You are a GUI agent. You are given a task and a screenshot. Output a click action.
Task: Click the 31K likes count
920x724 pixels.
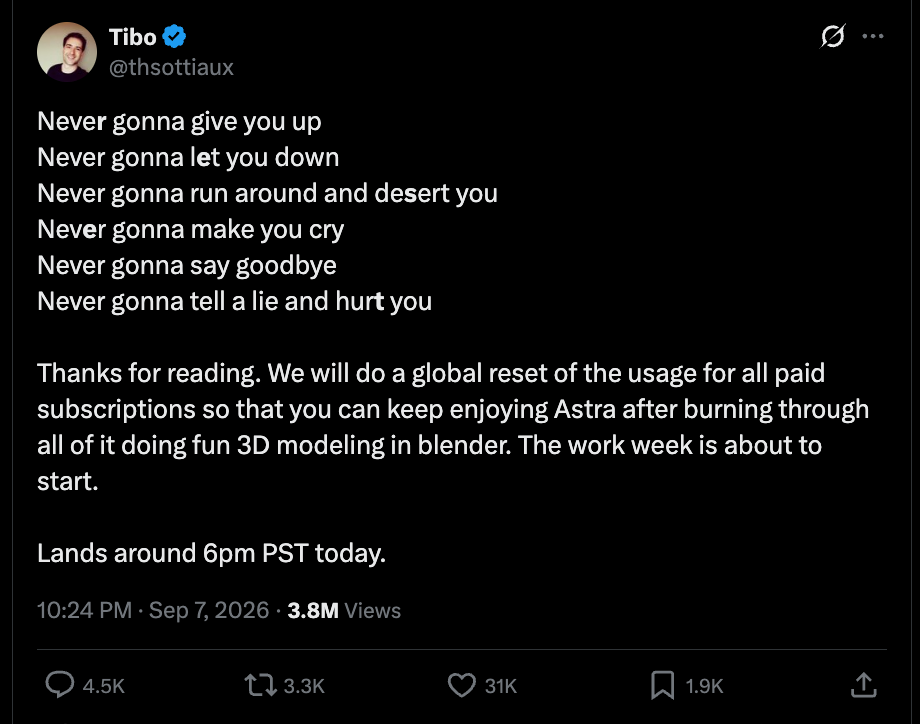[x=500, y=686]
